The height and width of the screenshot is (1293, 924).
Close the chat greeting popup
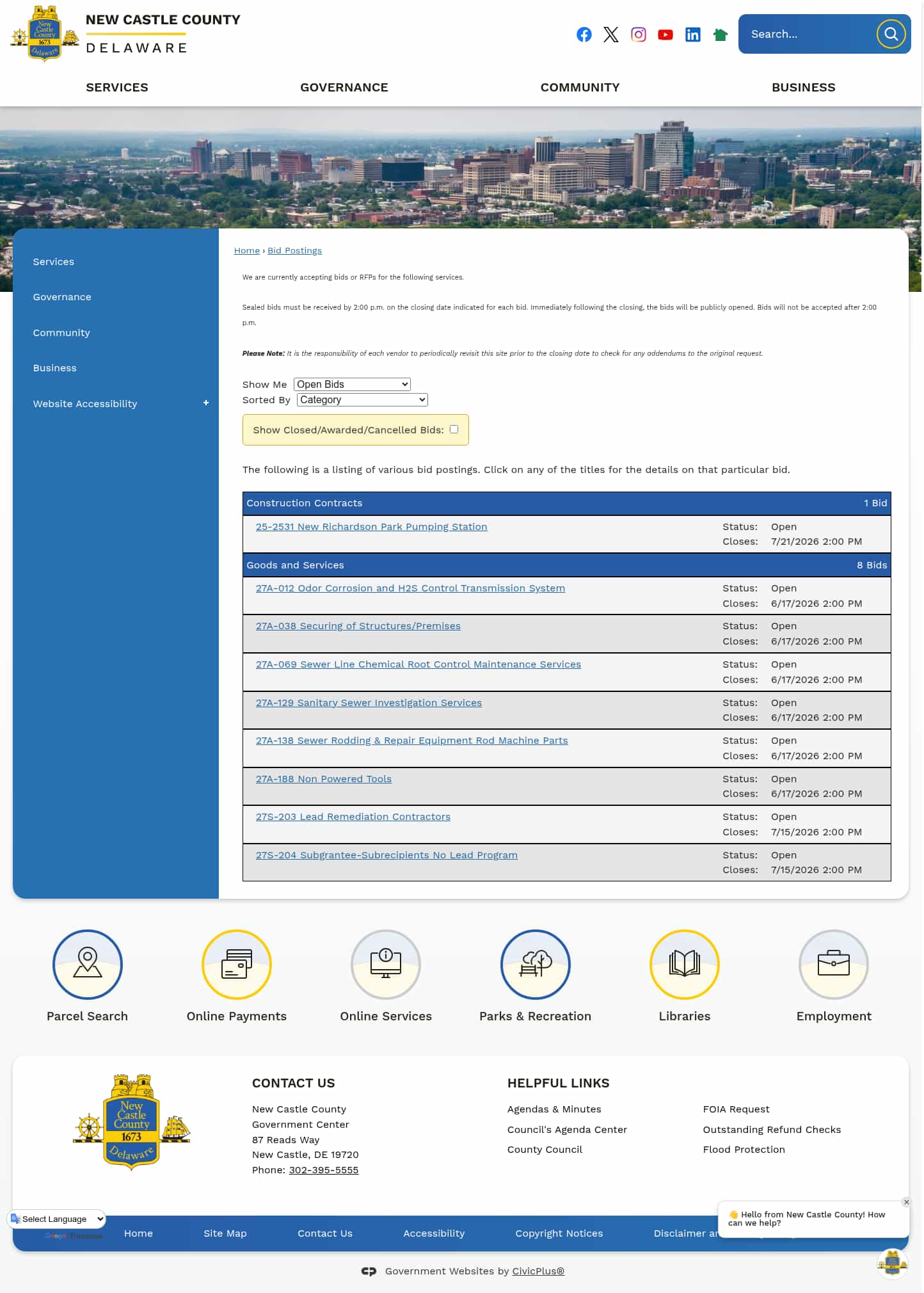tap(906, 1202)
